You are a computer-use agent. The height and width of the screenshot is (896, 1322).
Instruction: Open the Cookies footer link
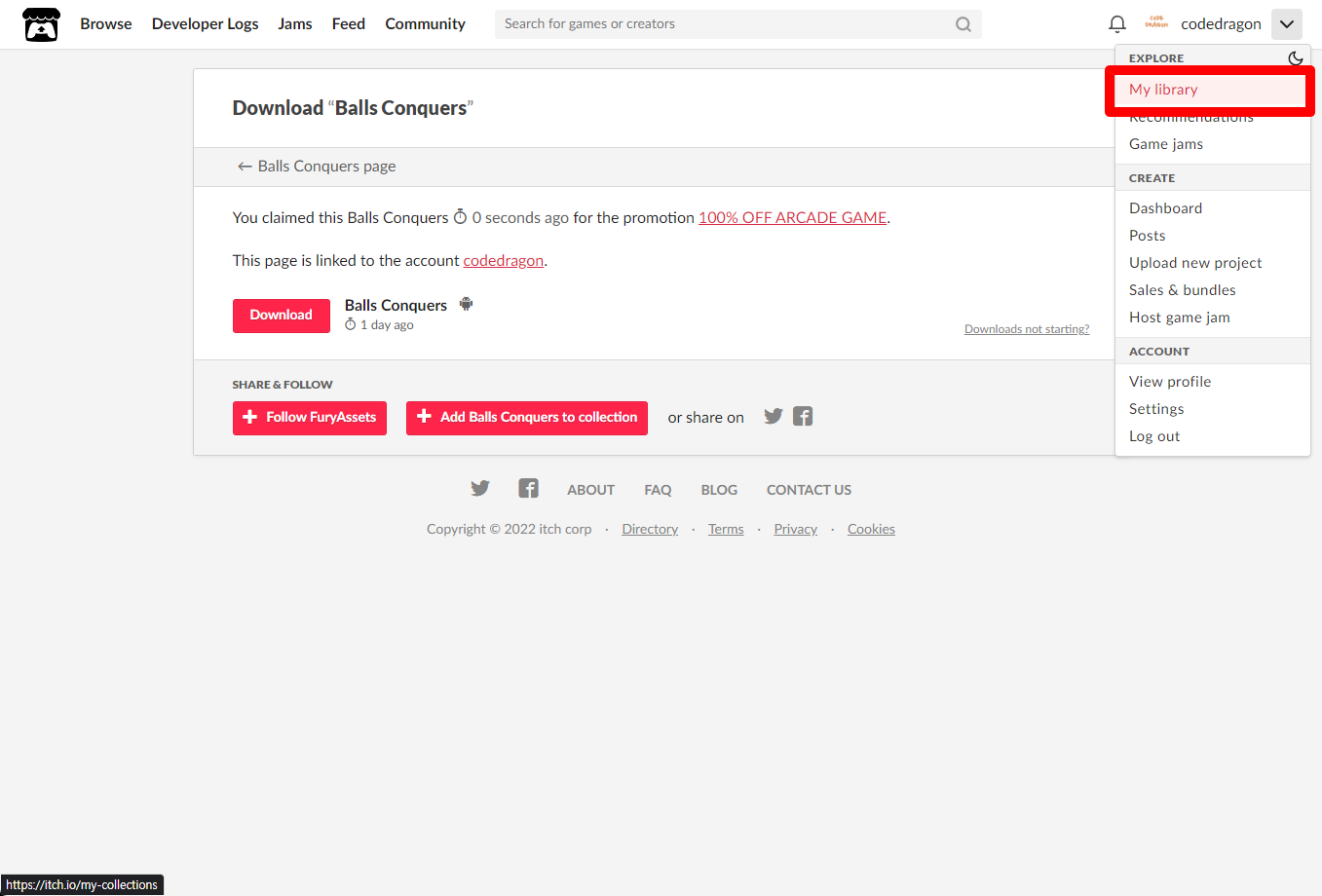pyautogui.click(x=871, y=530)
